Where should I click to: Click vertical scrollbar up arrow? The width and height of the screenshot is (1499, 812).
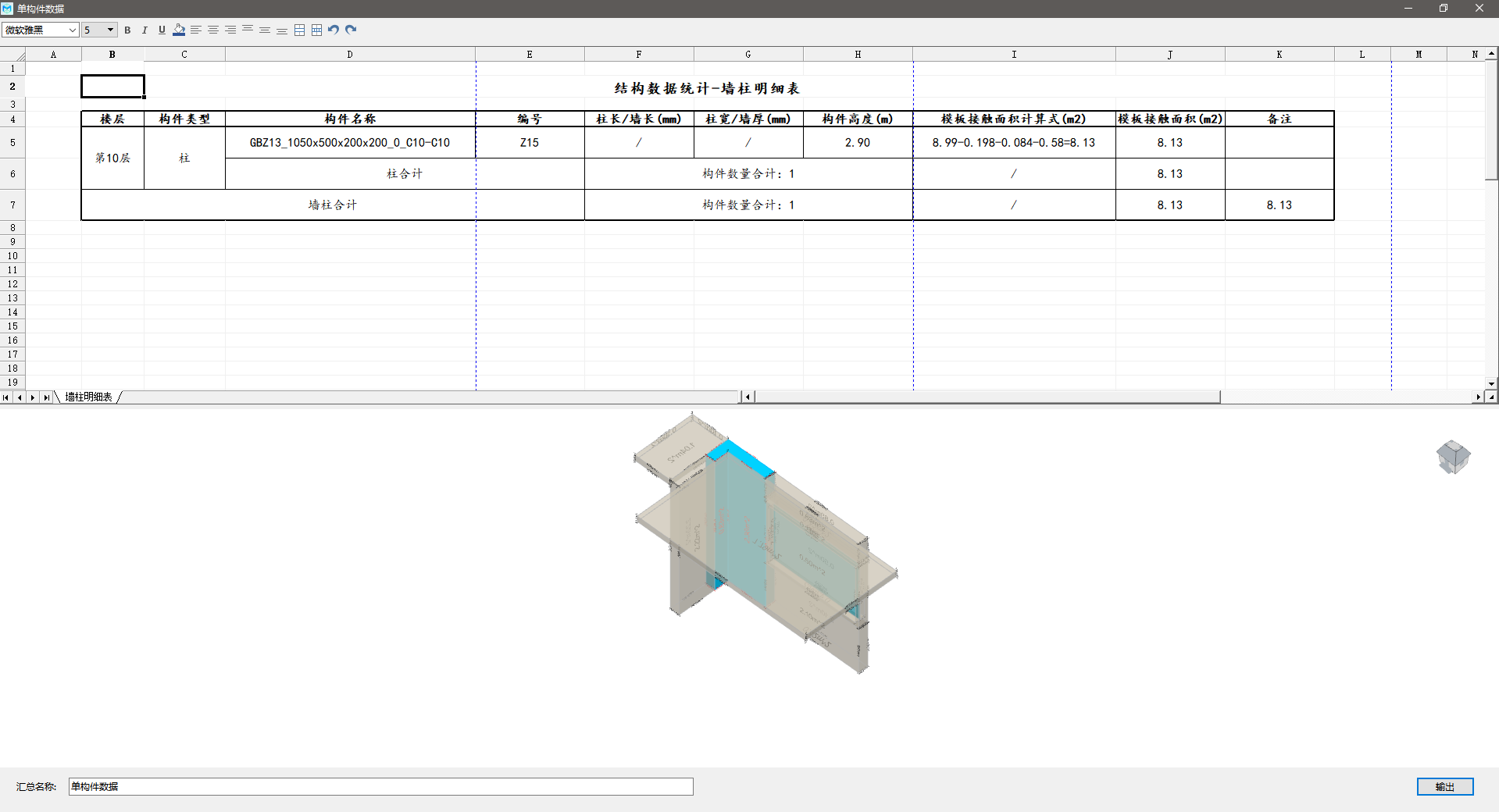pos(1492,53)
